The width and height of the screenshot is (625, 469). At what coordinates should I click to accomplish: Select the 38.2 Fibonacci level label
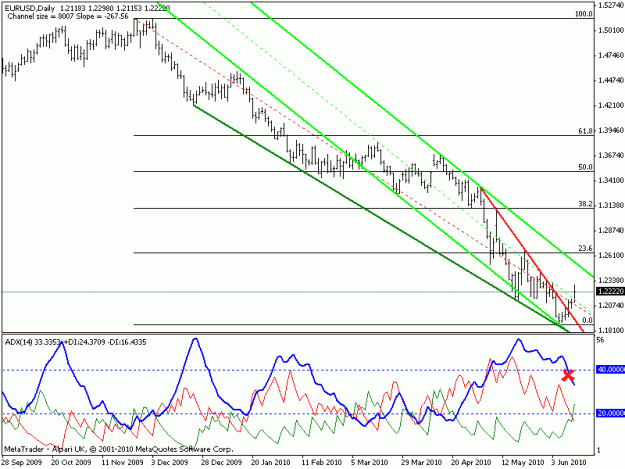(585, 204)
